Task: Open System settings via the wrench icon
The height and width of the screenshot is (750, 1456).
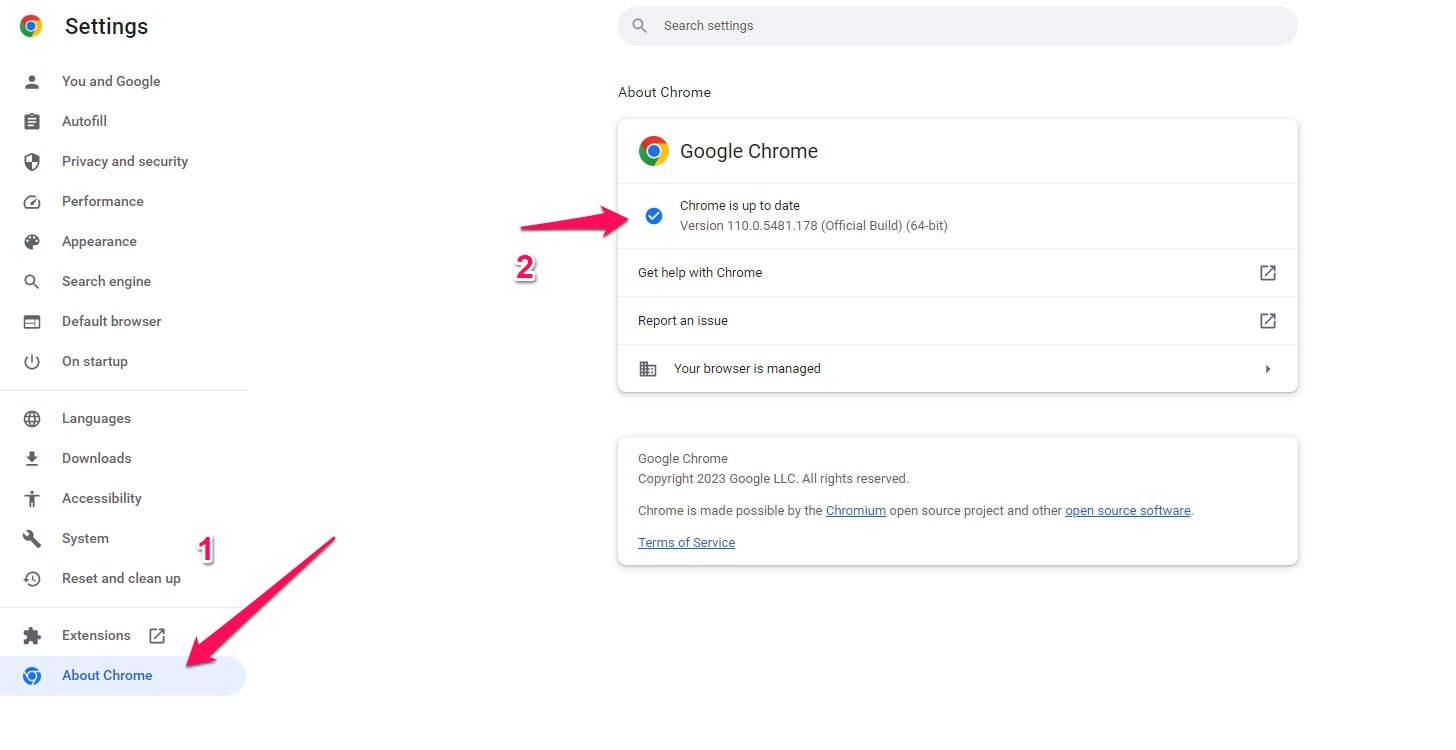Action: pos(31,538)
